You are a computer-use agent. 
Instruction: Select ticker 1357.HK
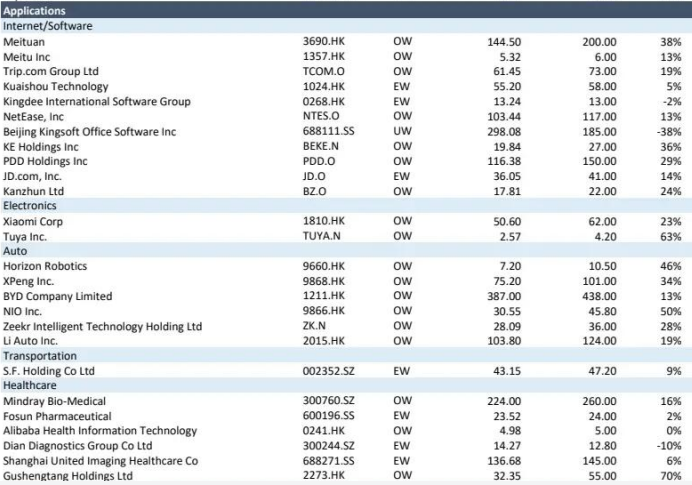323,56
